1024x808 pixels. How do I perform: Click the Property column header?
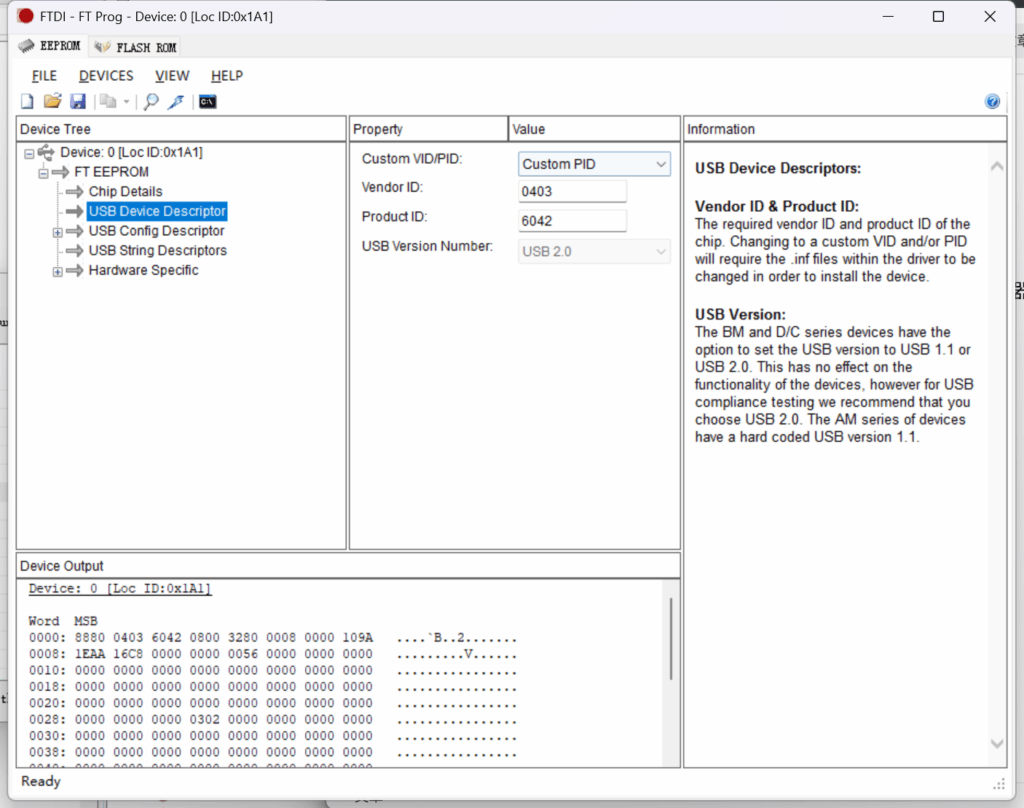pos(428,129)
